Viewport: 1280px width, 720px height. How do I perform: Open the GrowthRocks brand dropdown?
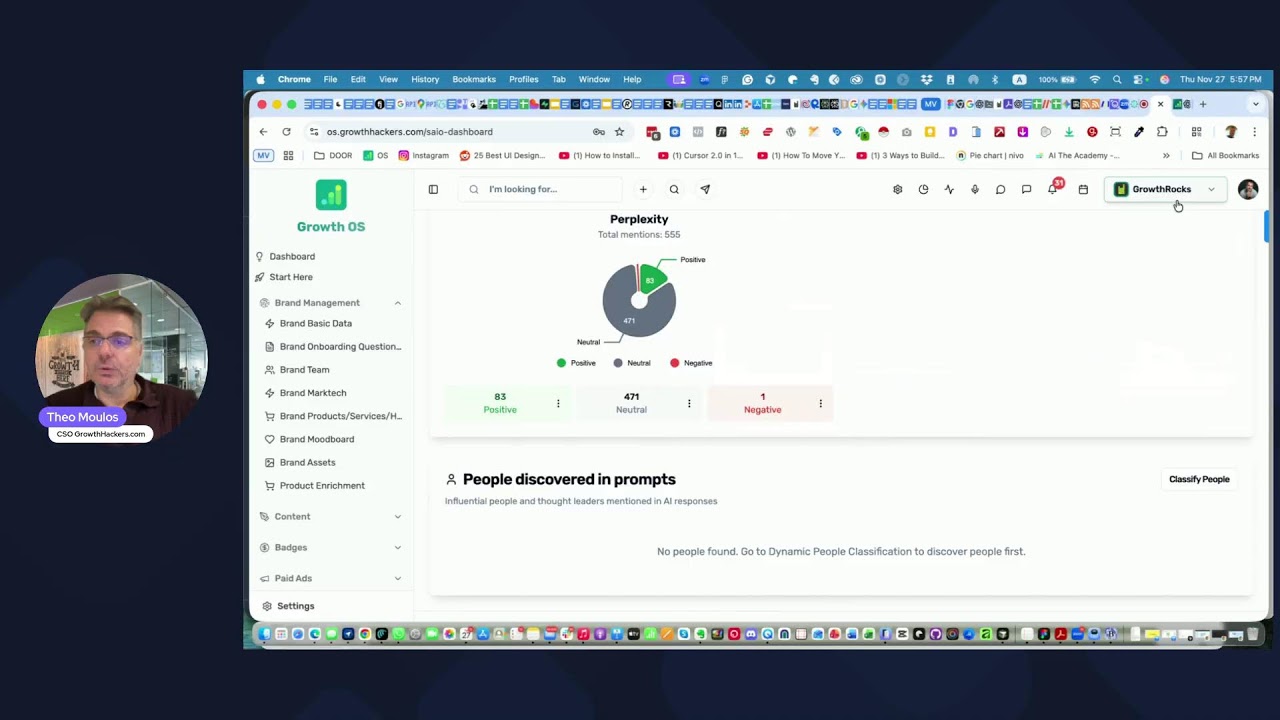[x=1165, y=189]
